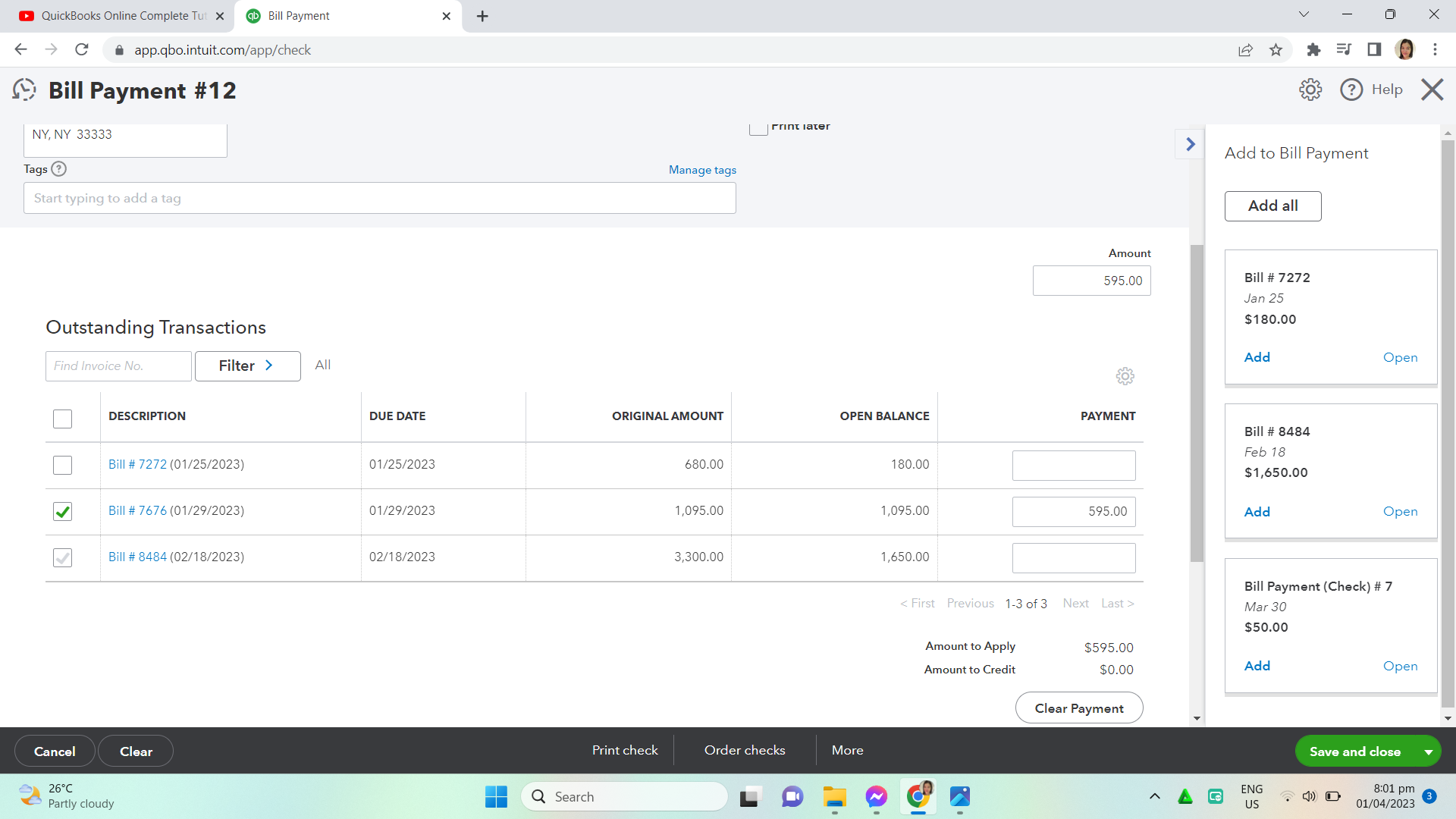The height and width of the screenshot is (819, 1456).
Task: Expand the Filter options
Action: tap(247, 366)
